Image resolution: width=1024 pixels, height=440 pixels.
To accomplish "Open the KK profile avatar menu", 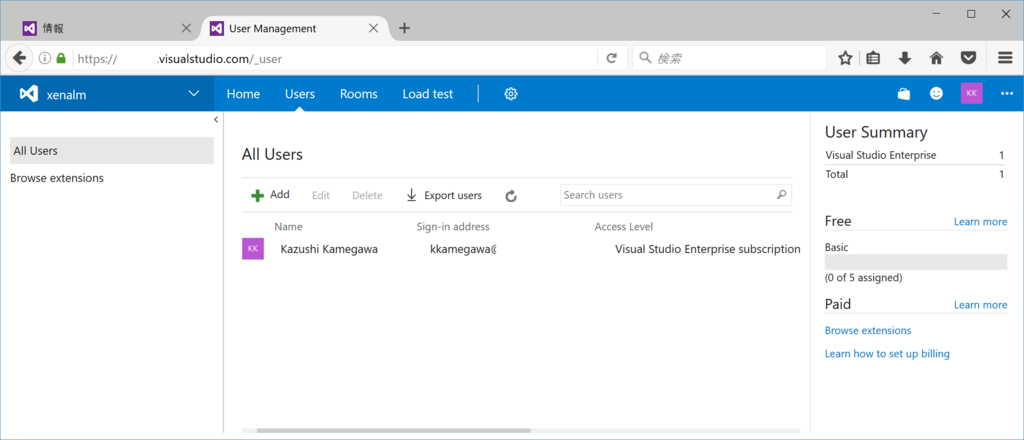I will pos(971,93).
